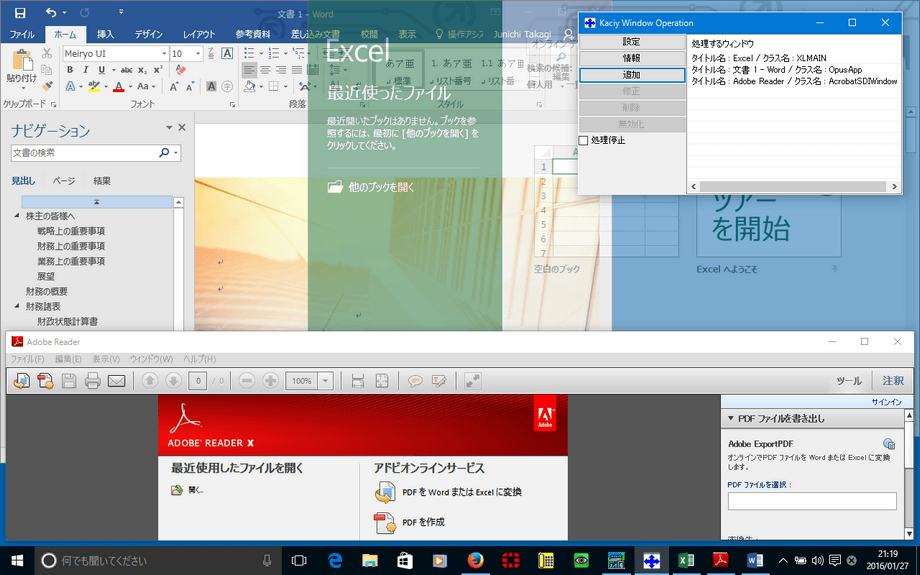Open the font color dropdown arrow

click(x=130, y=87)
